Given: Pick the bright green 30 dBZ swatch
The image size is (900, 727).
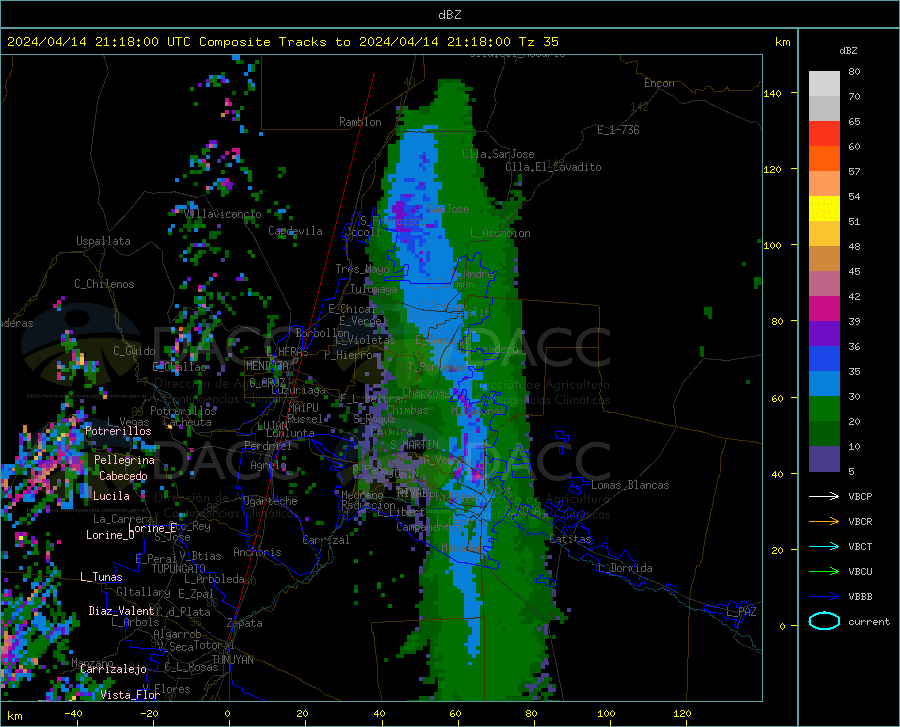Looking at the screenshot, I should [x=824, y=409].
